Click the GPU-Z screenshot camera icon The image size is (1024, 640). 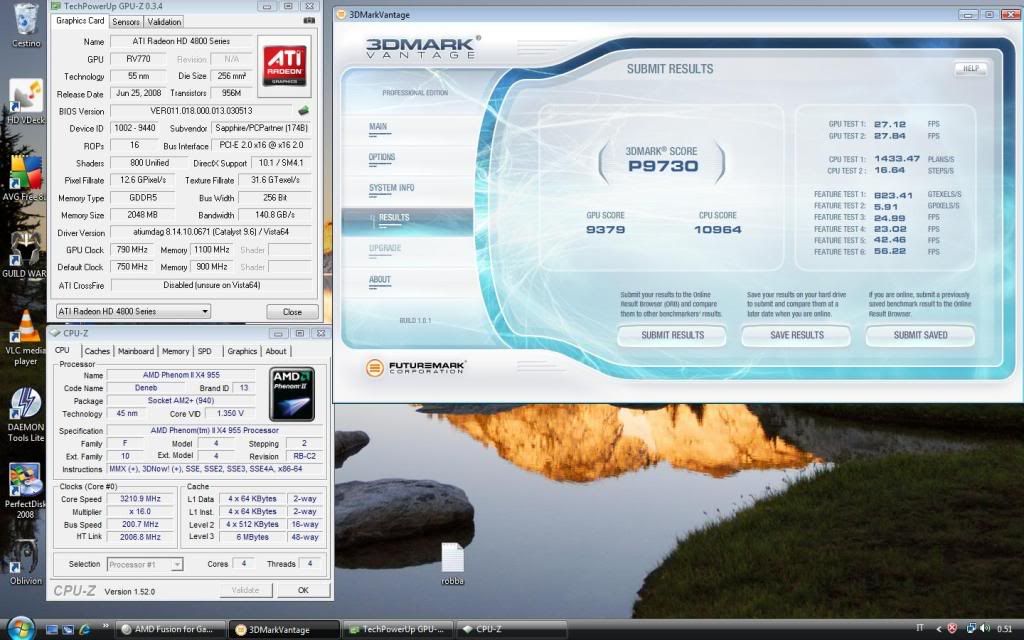point(309,21)
